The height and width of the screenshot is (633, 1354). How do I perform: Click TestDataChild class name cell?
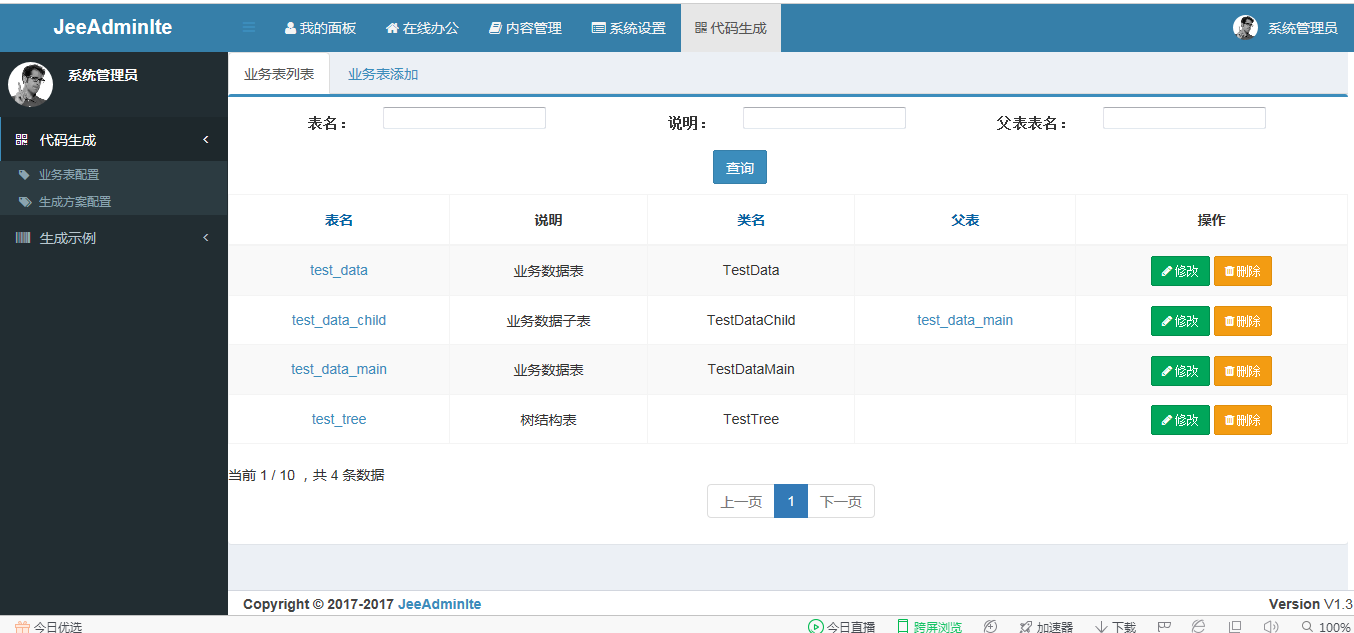tap(751, 320)
